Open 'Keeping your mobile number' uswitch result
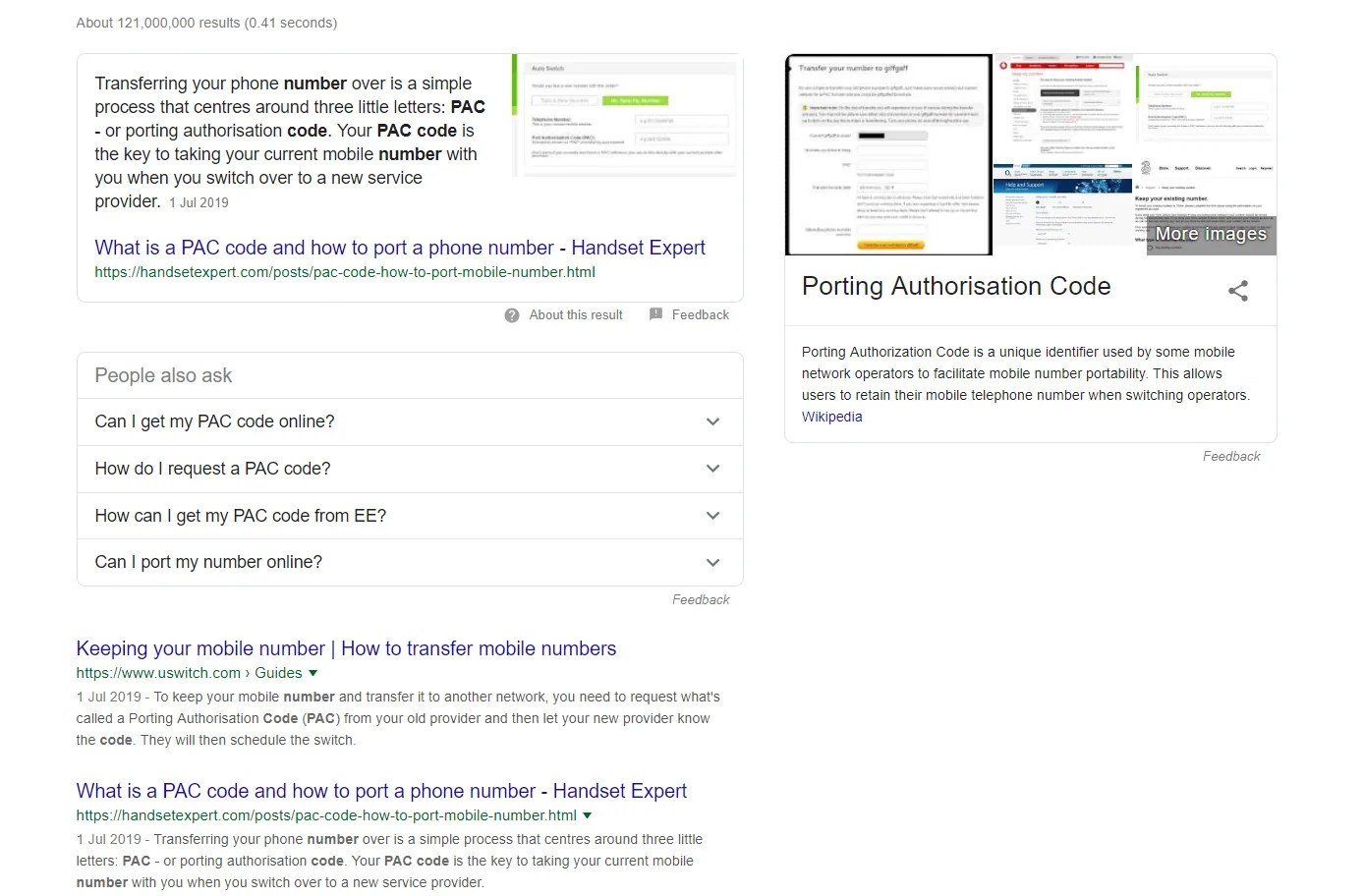The width and height of the screenshot is (1364, 896). 346,648
